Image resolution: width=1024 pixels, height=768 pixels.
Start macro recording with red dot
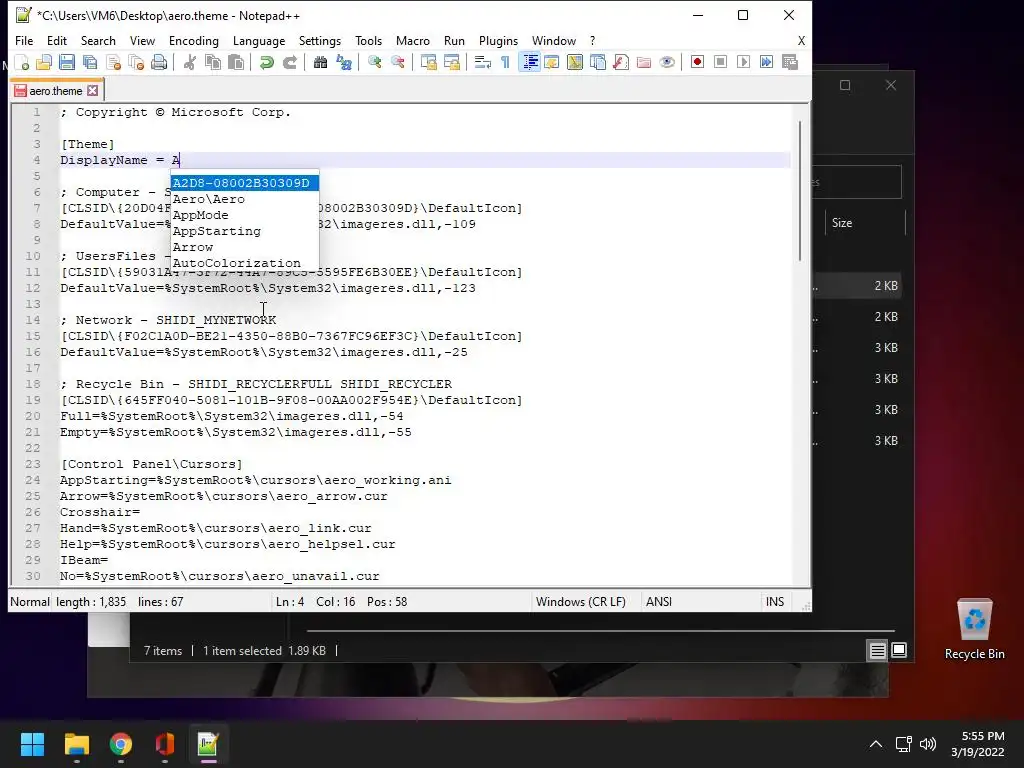[697, 62]
